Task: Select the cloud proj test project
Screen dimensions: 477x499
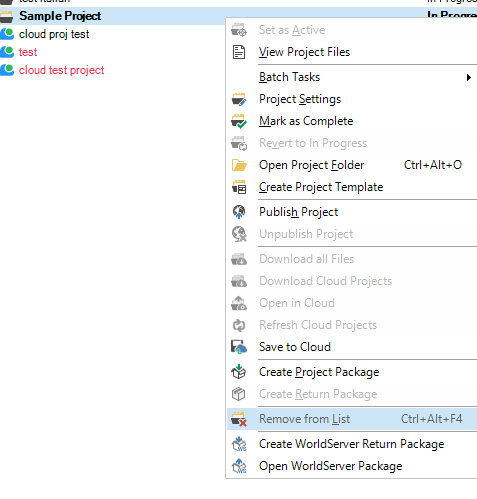Action: click(x=54, y=34)
